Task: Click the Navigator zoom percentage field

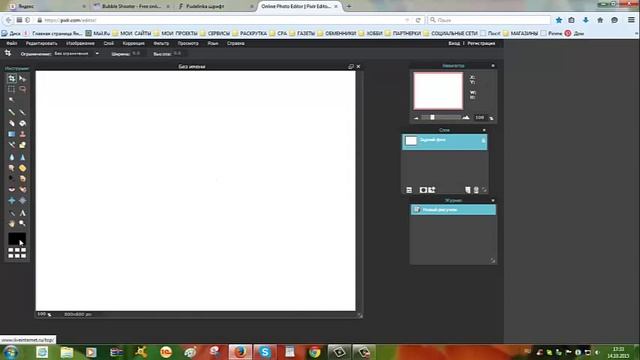Action: (480, 118)
